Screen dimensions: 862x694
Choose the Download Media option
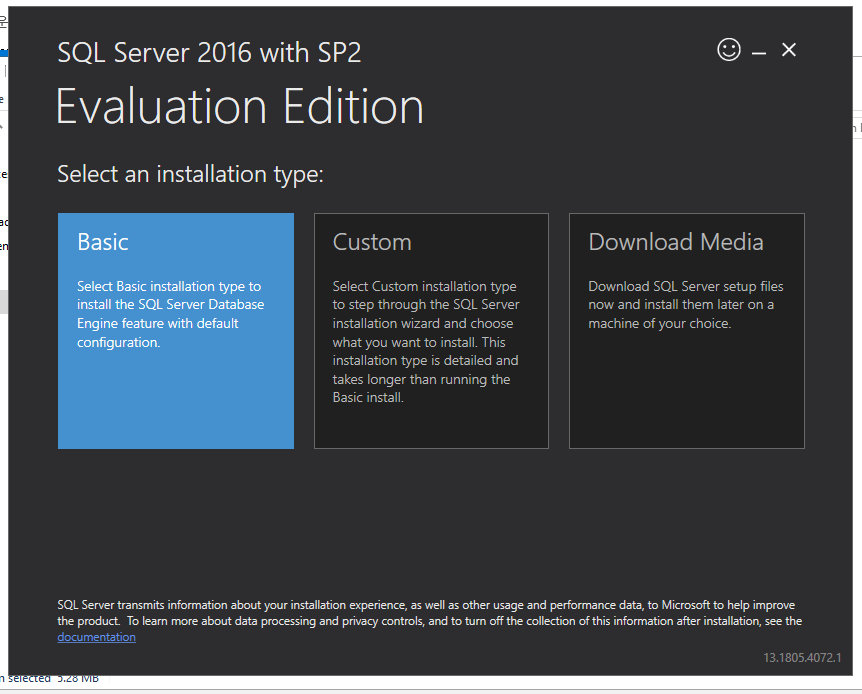(x=686, y=330)
